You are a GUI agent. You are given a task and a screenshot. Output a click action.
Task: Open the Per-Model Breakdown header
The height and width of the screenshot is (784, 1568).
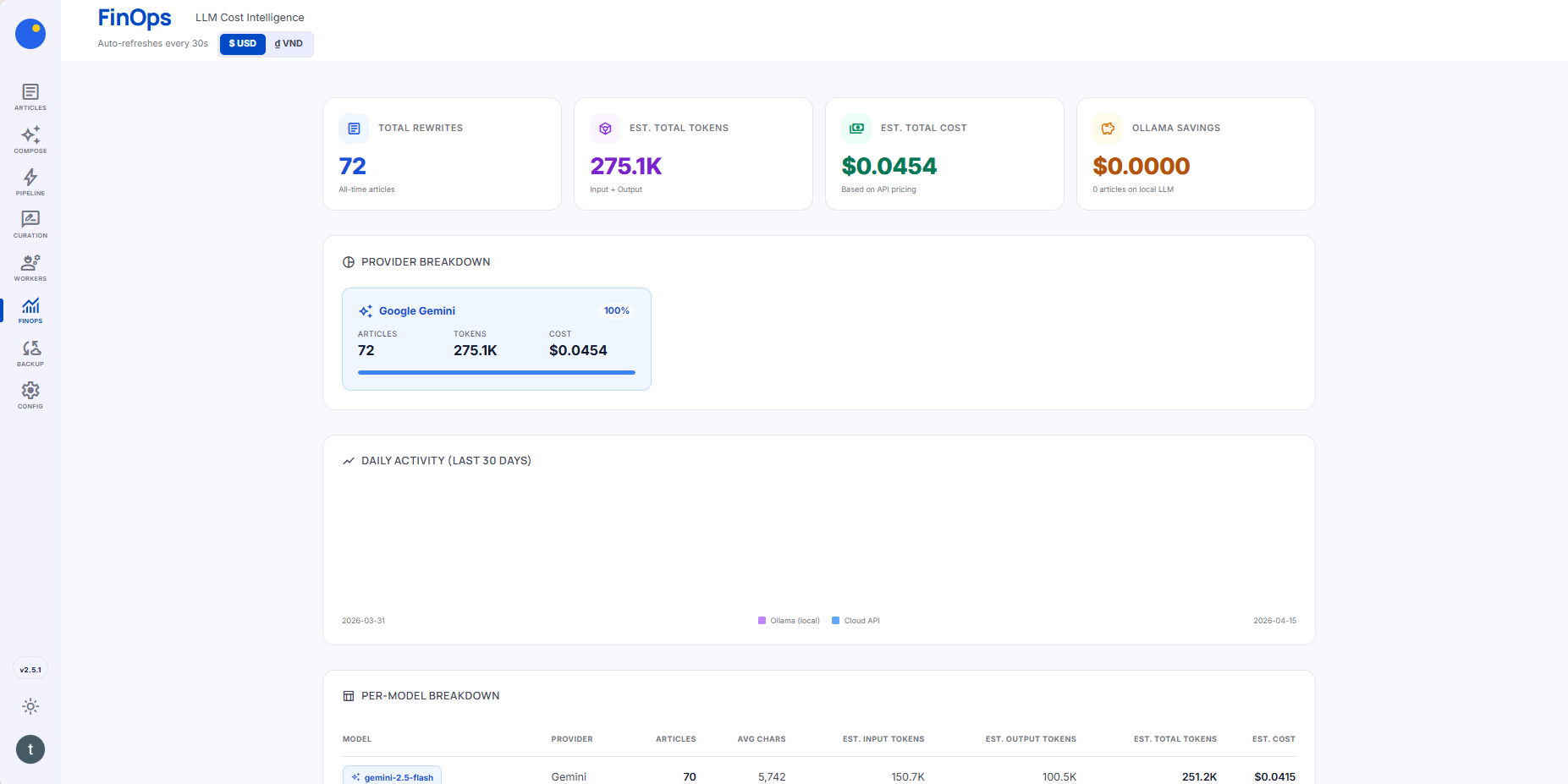pos(421,695)
